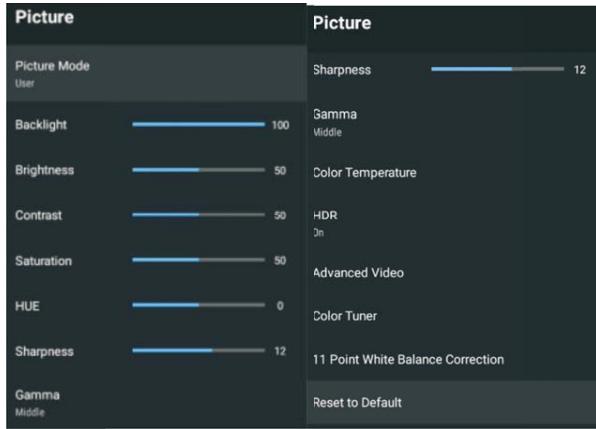This screenshot has width=596, height=429.
Task: Click Sharpness value 12 in right panel
Action: click(x=580, y=70)
